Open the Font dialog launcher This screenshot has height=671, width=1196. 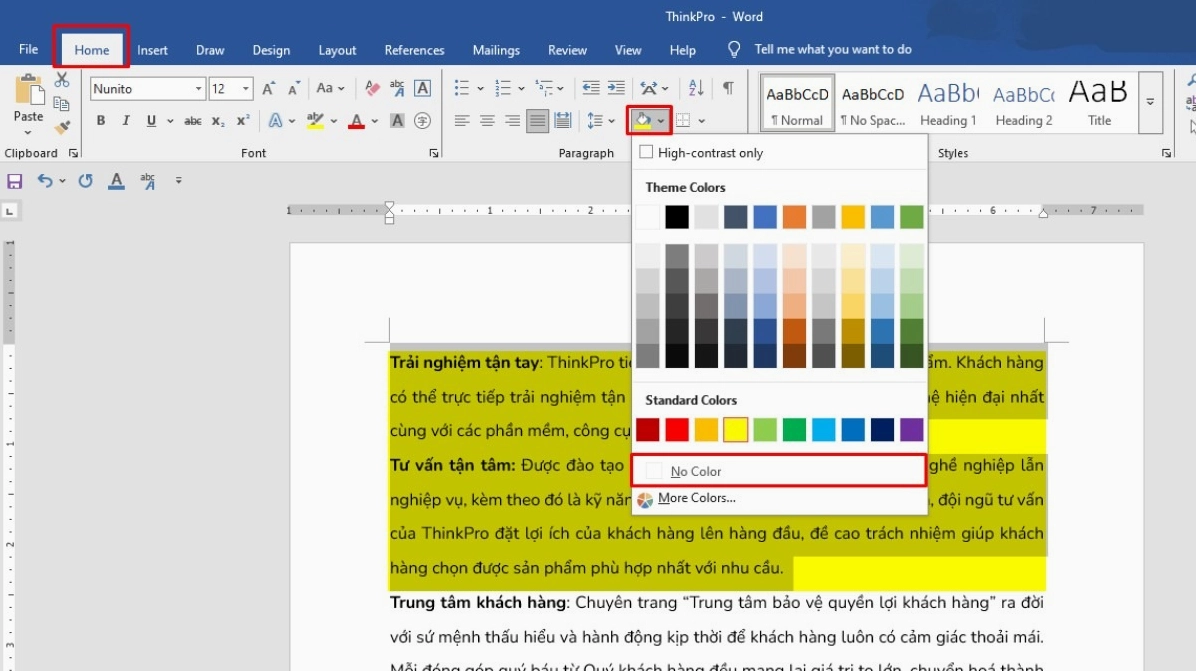434,153
